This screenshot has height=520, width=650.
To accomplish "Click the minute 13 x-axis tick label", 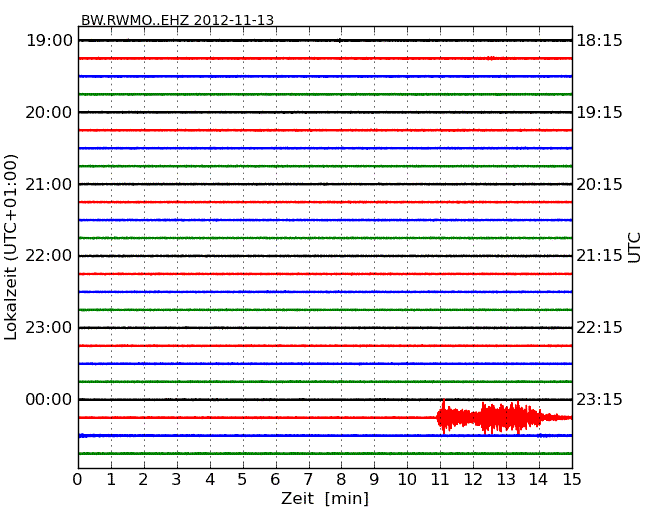I will 506,479.
